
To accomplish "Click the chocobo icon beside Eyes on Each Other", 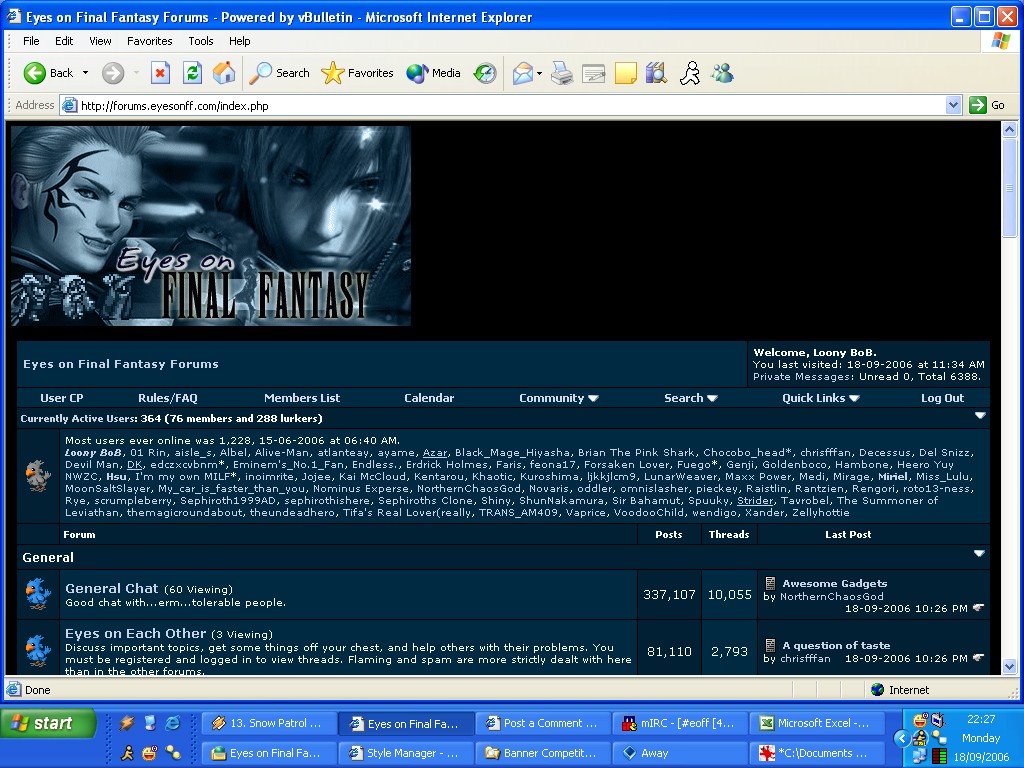I will click(x=38, y=650).
